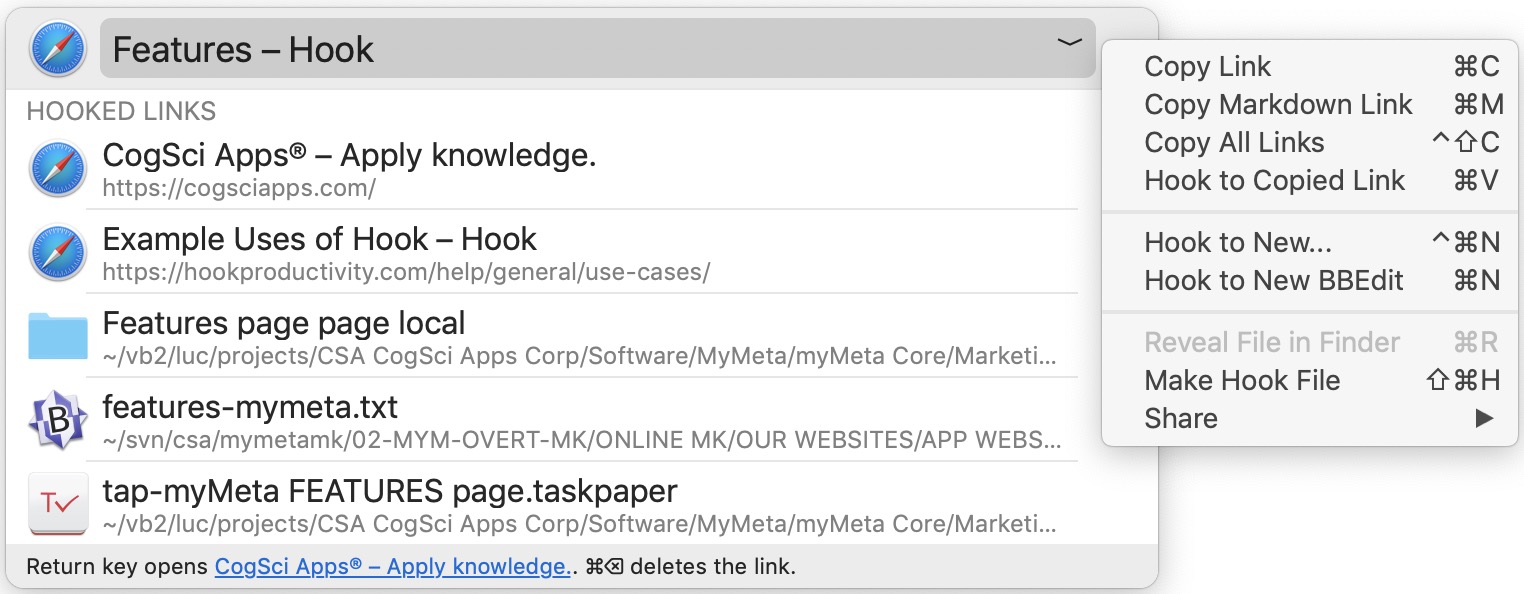Image resolution: width=1524 pixels, height=594 pixels.
Task: Select Hook to New BBEdit
Action: pyautogui.click(x=1275, y=281)
